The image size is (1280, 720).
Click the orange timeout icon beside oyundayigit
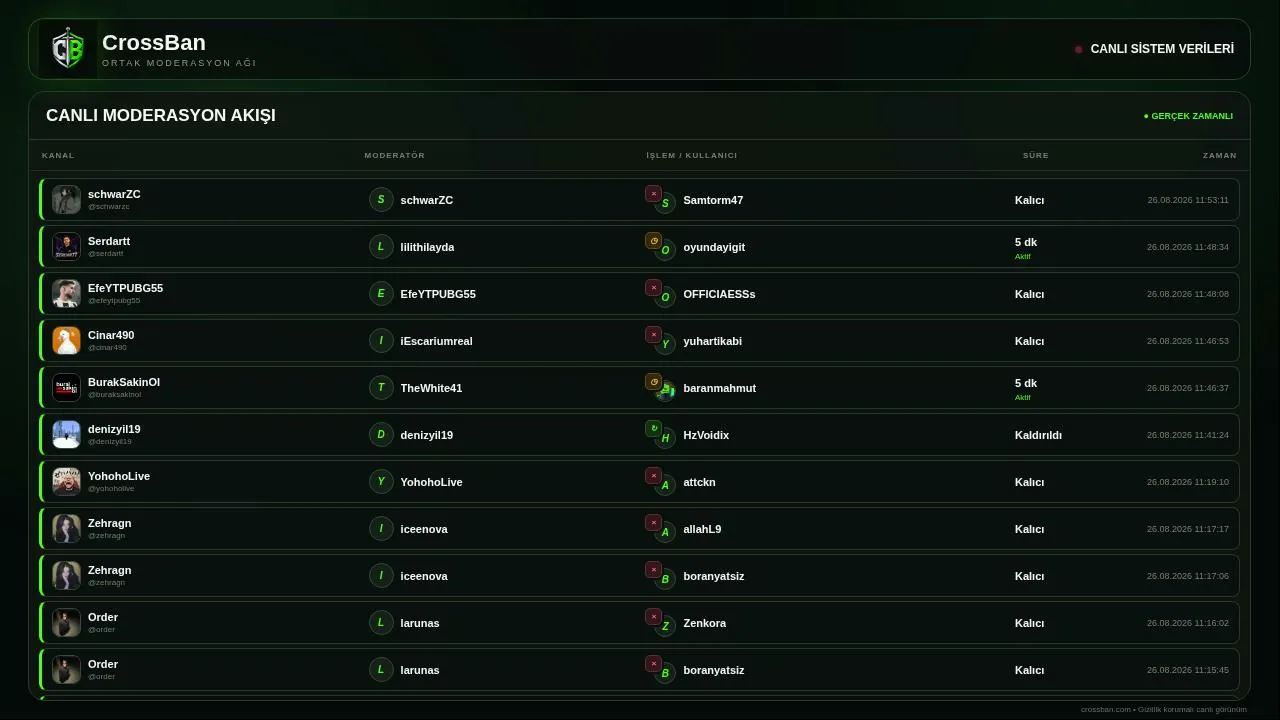tap(653, 241)
